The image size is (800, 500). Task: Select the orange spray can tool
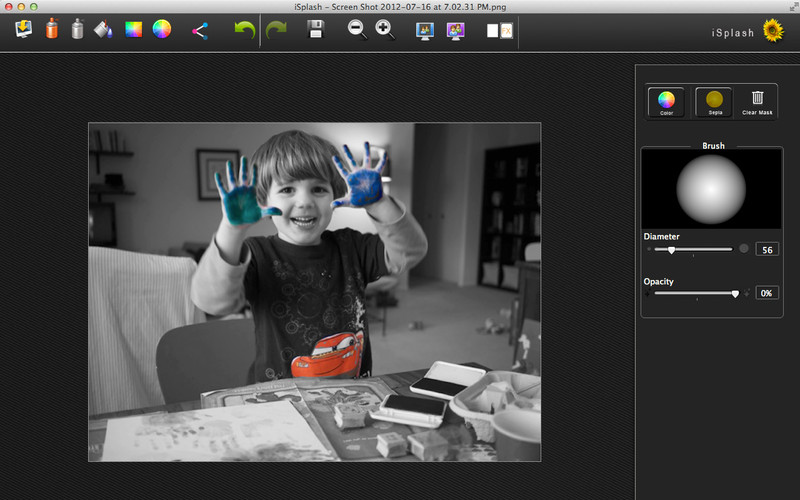click(52, 29)
